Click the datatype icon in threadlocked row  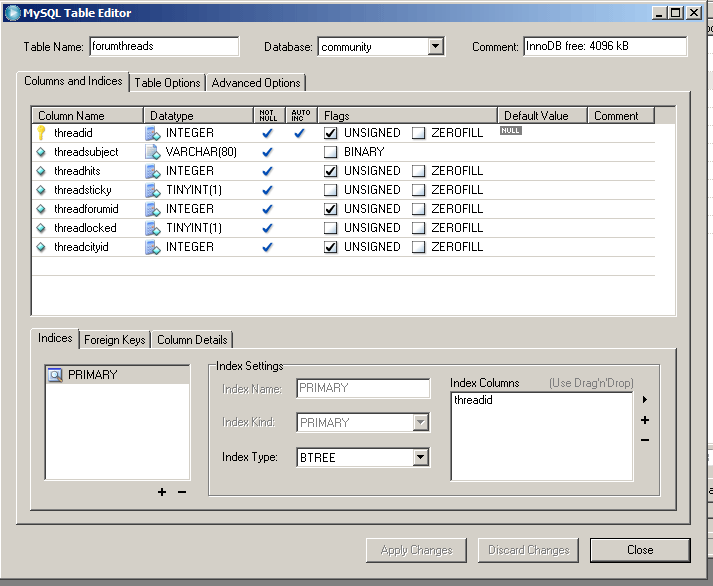153,228
